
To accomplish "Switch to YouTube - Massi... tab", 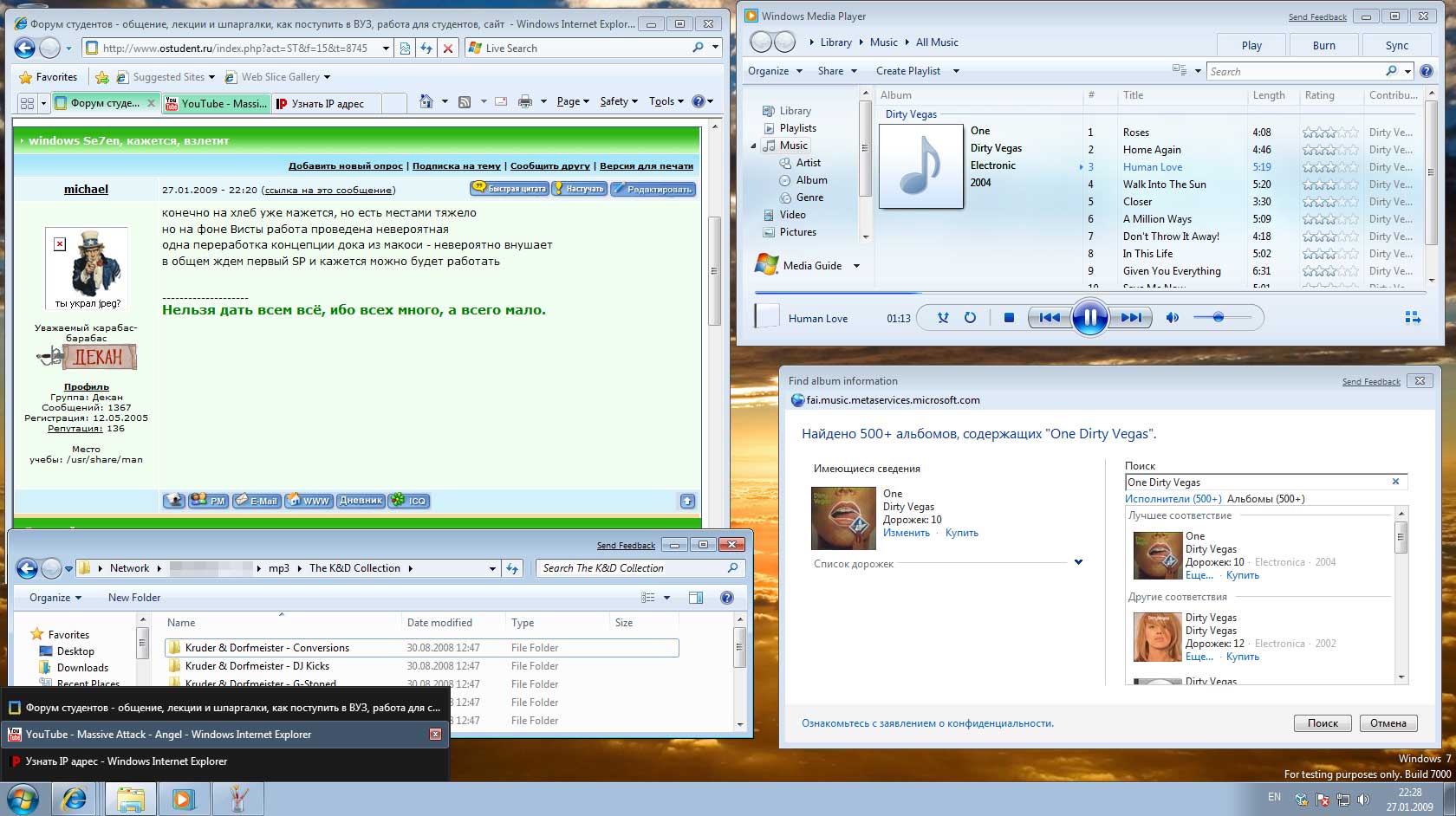I will pyautogui.click(x=216, y=103).
